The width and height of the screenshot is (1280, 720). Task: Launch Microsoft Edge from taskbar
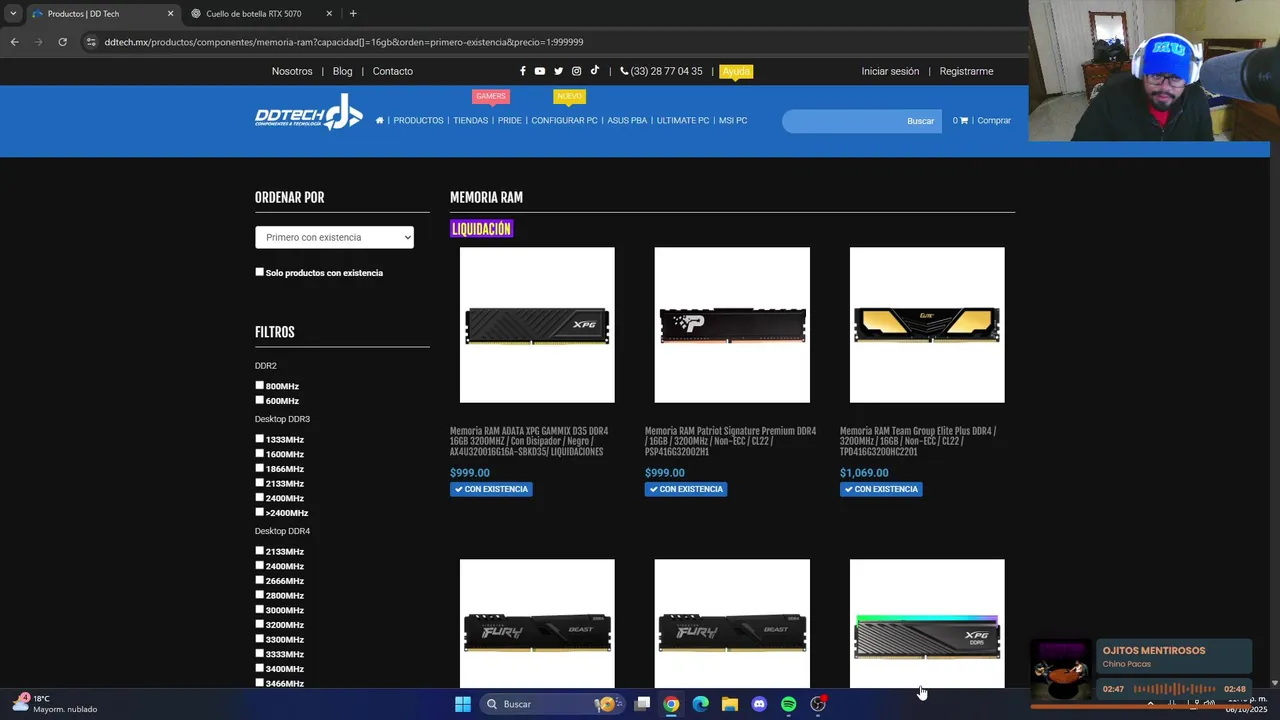[701, 704]
